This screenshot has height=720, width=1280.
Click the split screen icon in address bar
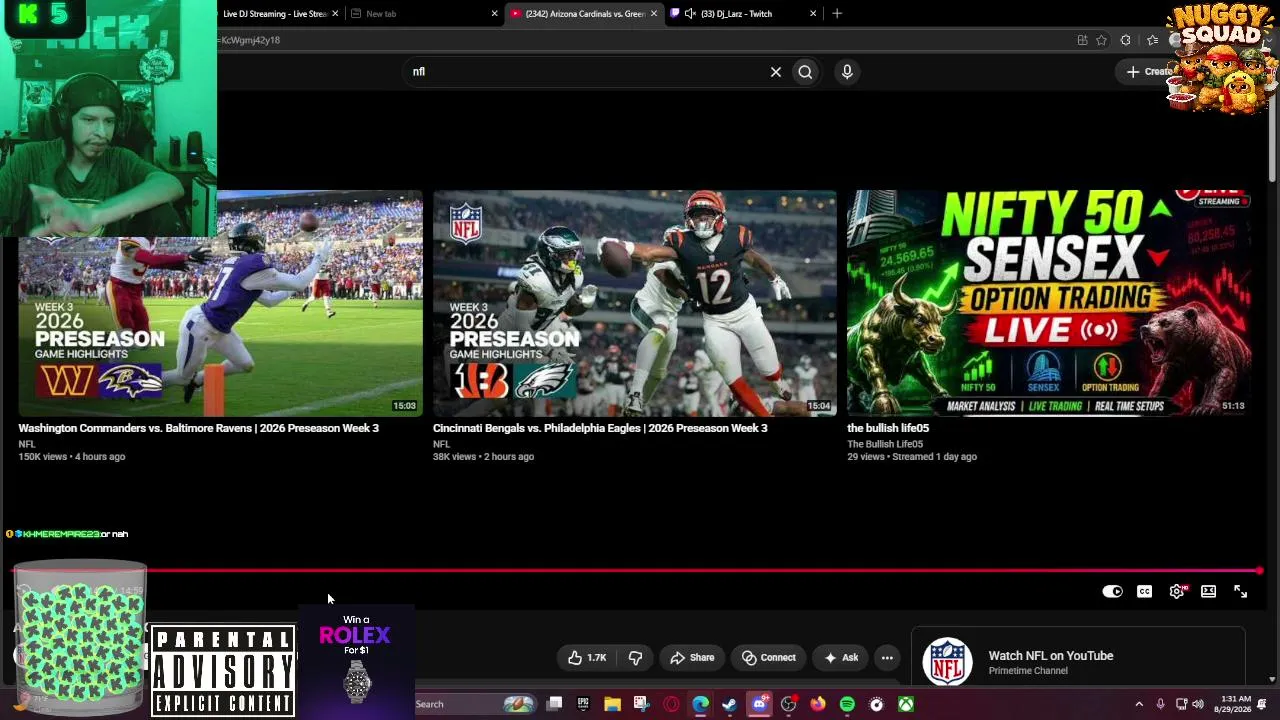pyautogui.click(x=1082, y=40)
